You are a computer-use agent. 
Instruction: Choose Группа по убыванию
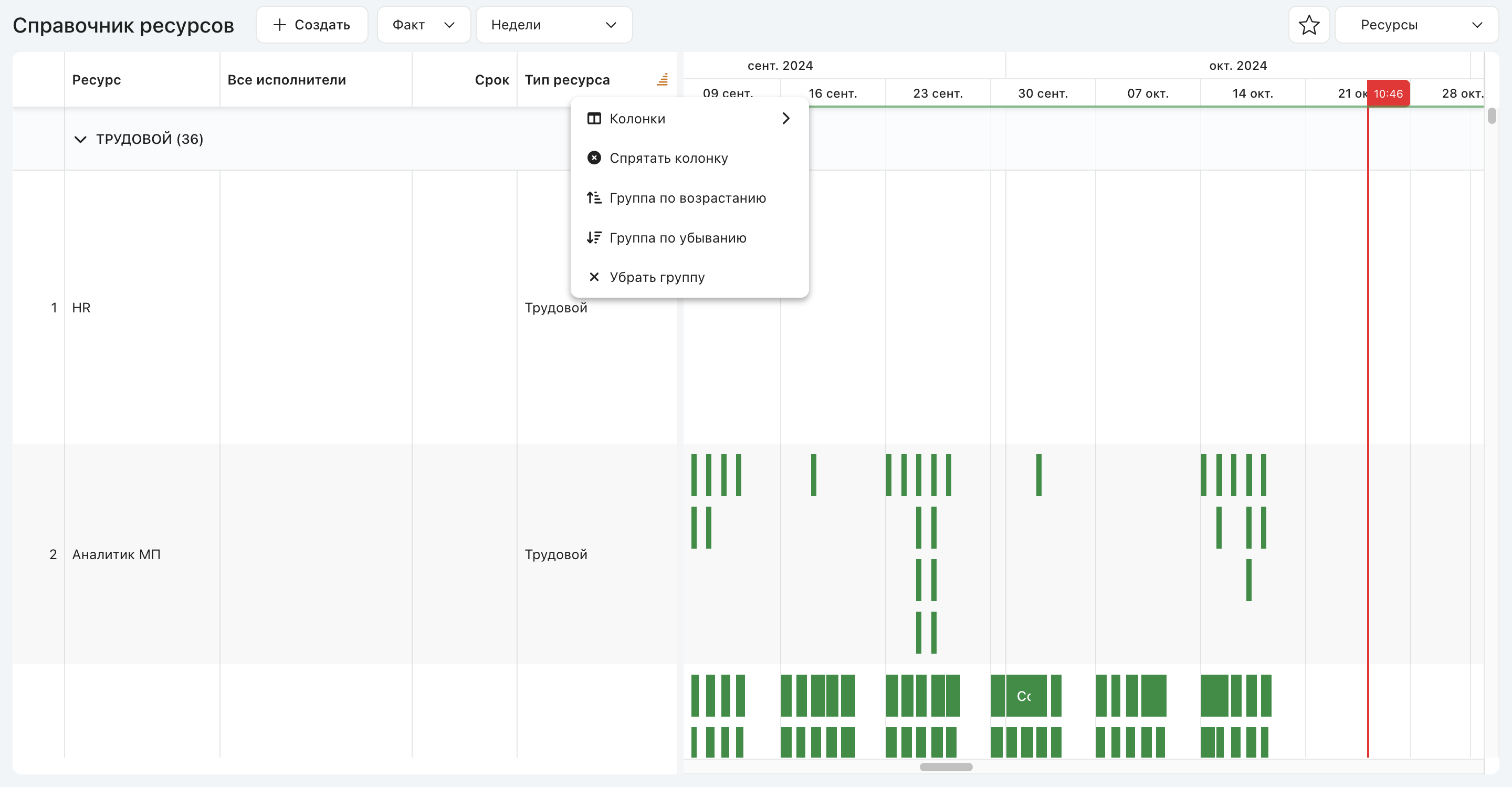pyautogui.click(x=689, y=238)
